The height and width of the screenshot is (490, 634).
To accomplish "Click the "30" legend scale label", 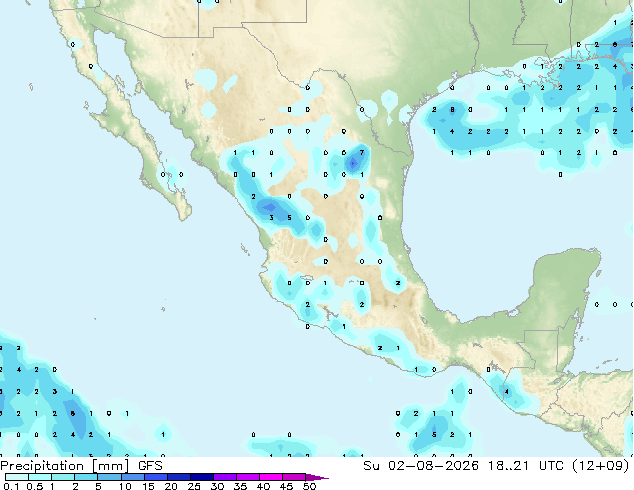I will click(217, 486).
